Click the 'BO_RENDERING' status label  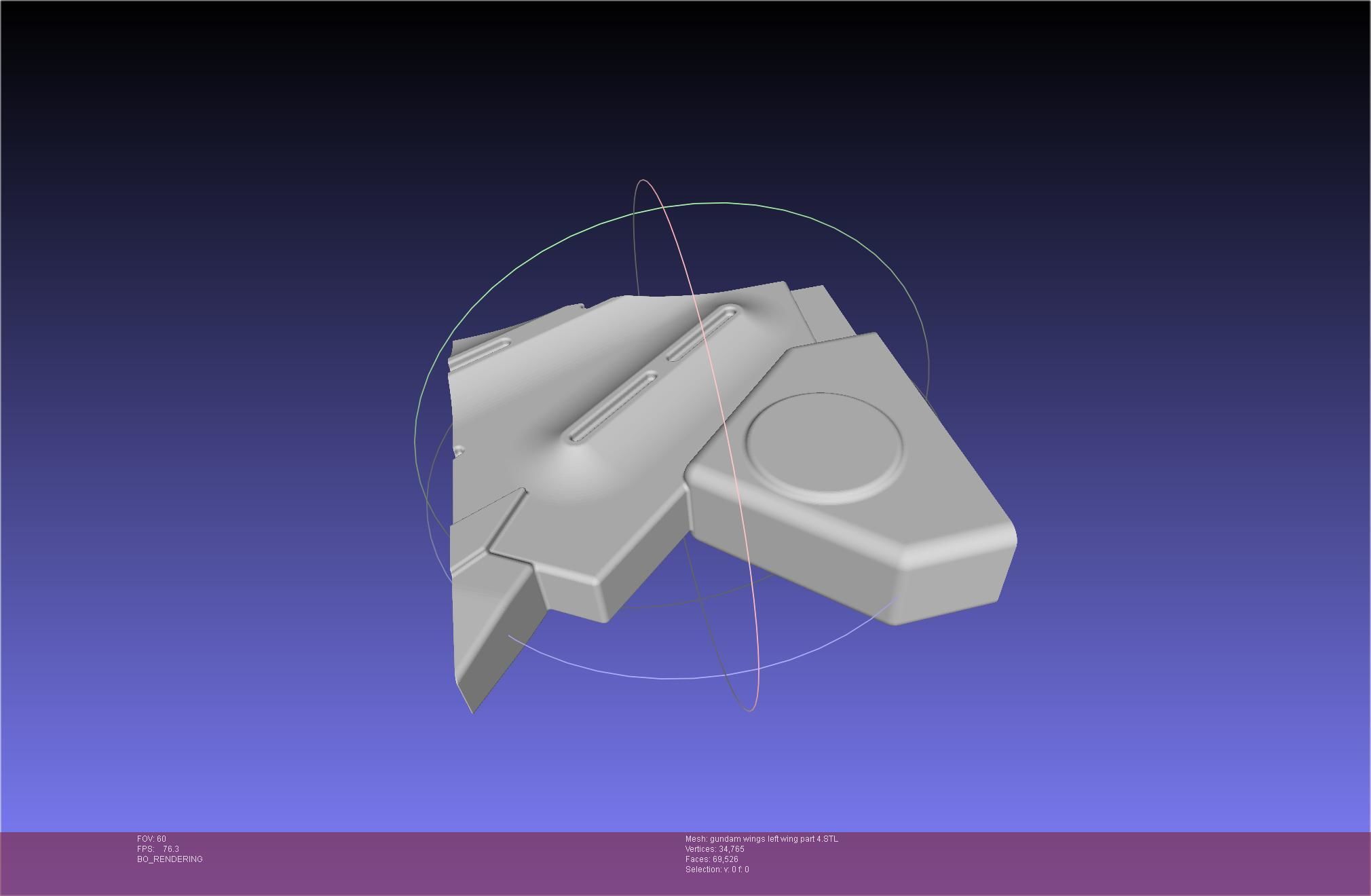tap(170, 859)
